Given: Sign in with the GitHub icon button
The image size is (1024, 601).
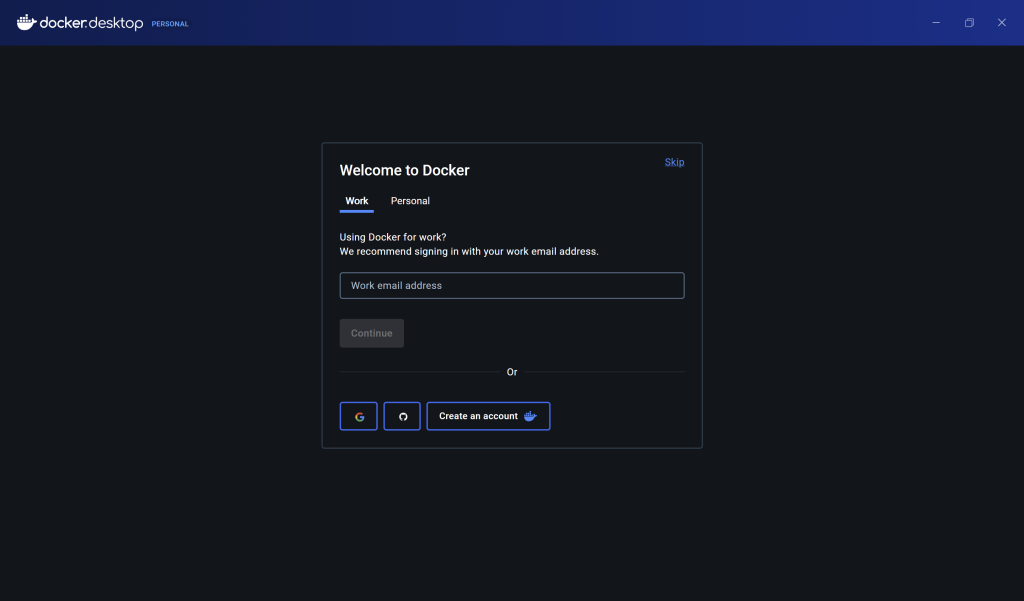Looking at the screenshot, I should (402, 416).
